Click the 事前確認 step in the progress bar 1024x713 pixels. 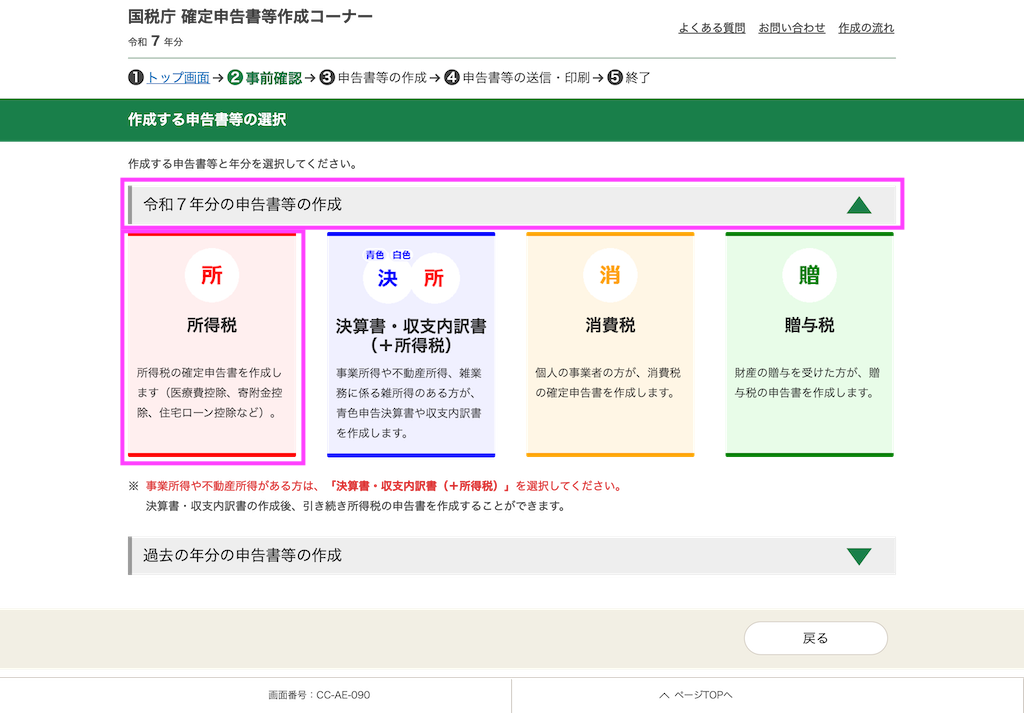[273, 77]
